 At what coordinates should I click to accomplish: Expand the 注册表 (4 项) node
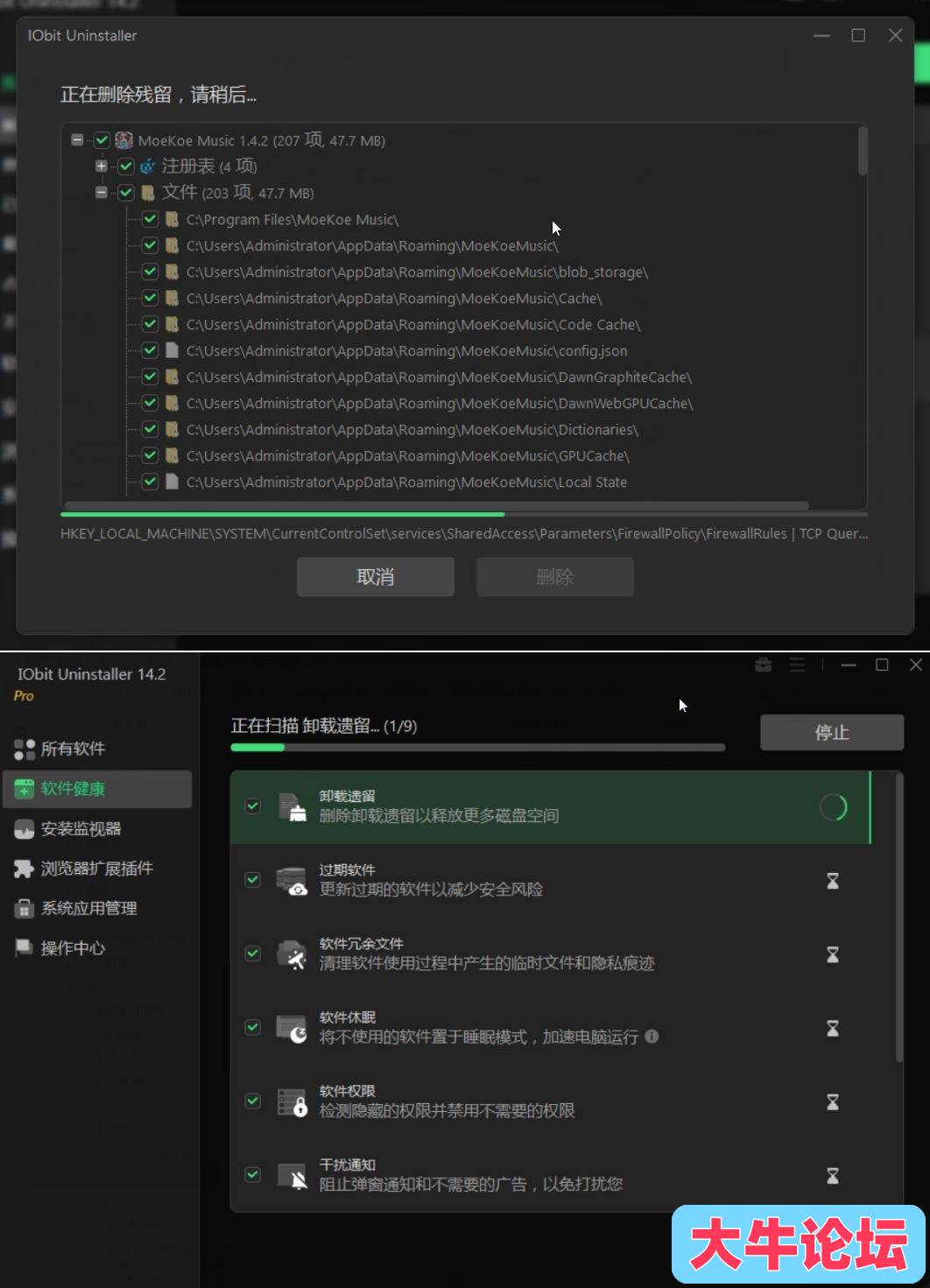(x=102, y=166)
